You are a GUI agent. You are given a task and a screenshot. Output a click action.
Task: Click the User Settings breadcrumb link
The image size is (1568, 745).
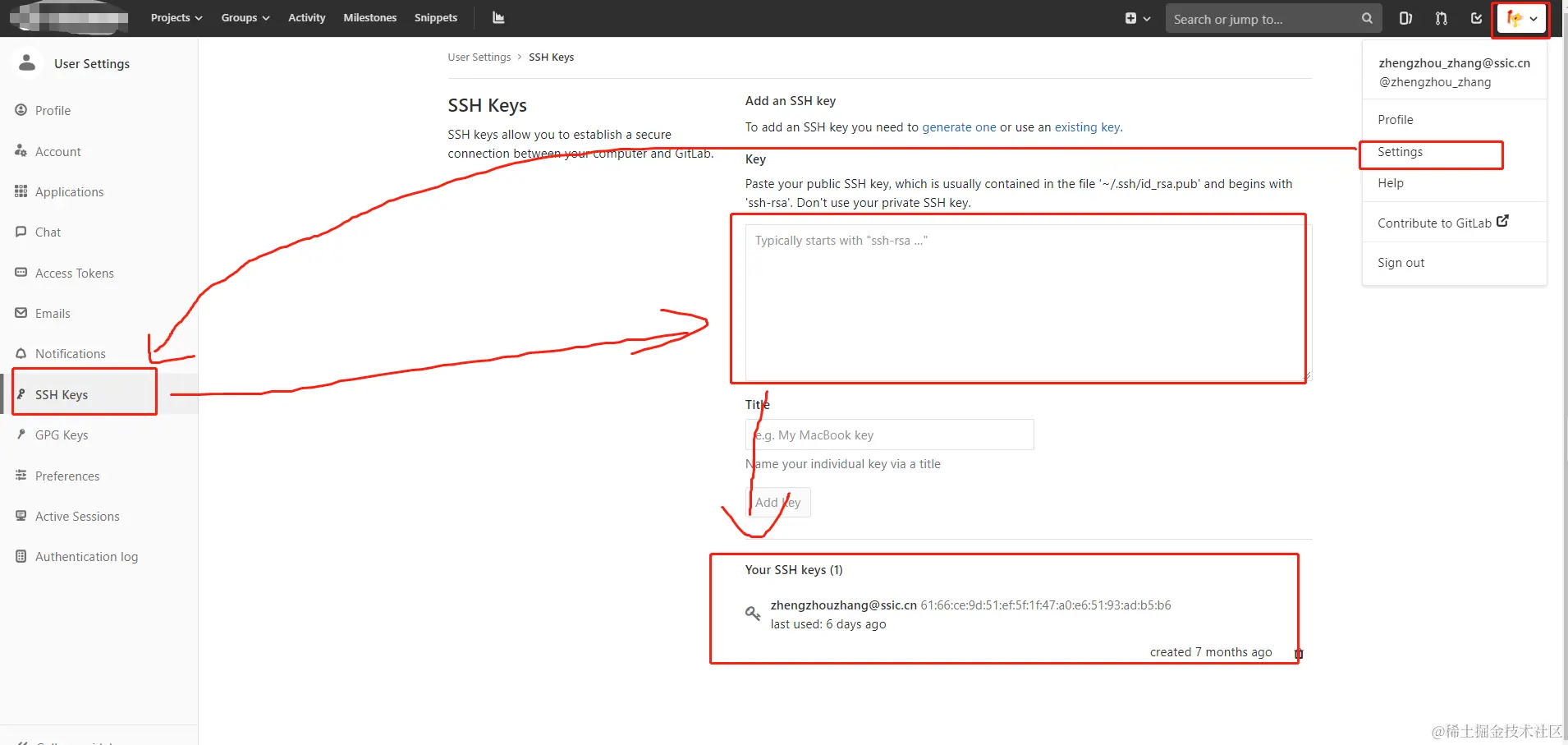pyautogui.click(x=479, y=57)
